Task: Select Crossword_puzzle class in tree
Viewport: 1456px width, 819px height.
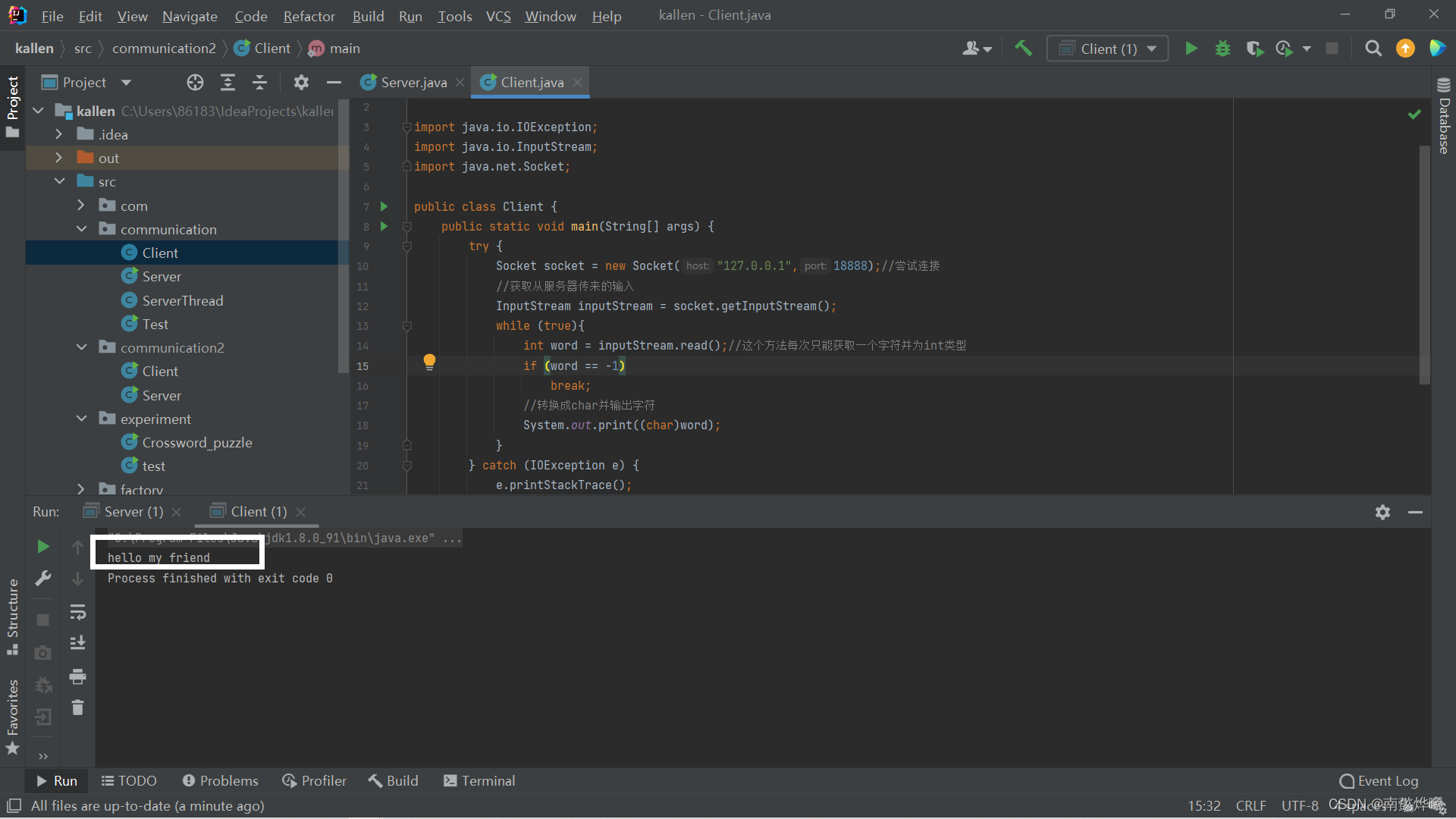Action: (196, 442)
